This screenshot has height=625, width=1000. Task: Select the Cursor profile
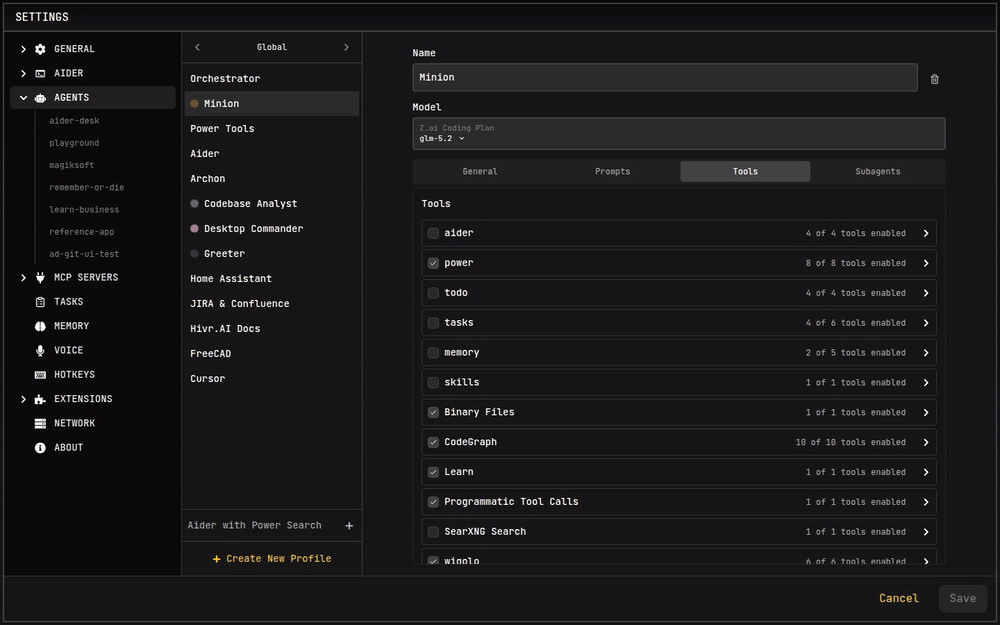click(272, 379)
